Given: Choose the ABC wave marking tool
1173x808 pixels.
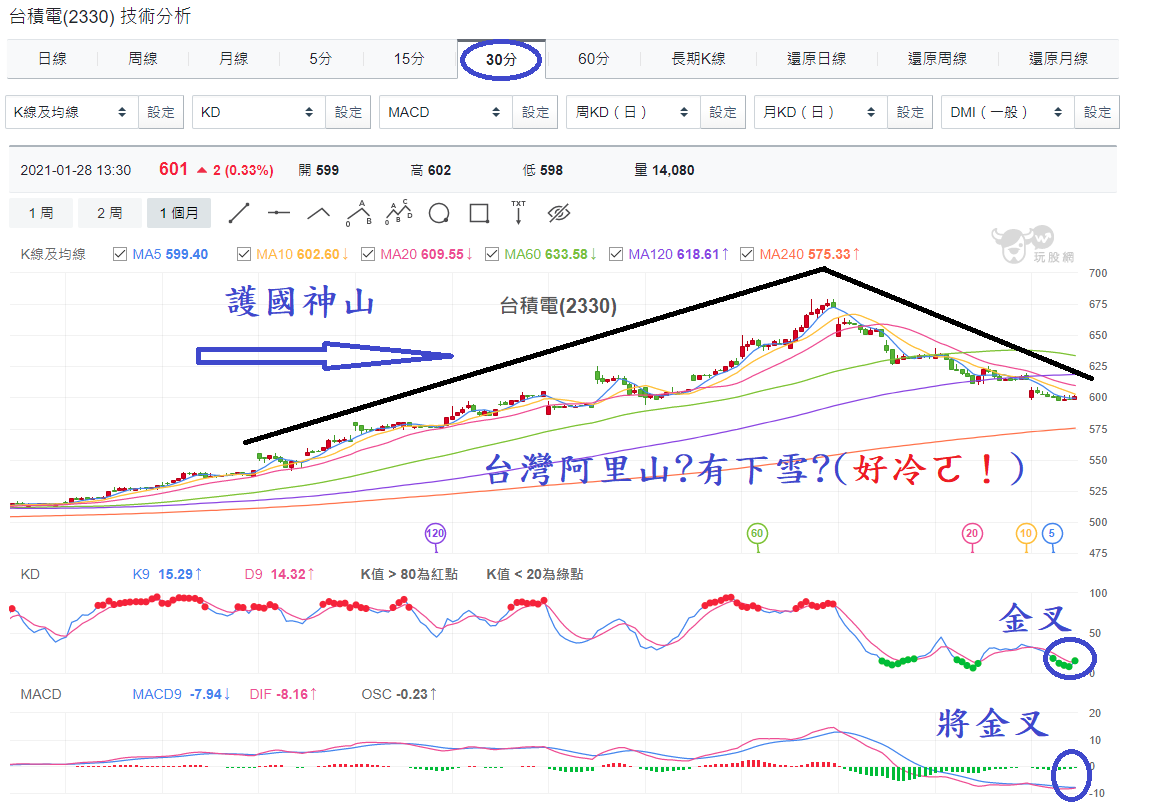Looking at the screenshot, I should (x=399, y=212).
